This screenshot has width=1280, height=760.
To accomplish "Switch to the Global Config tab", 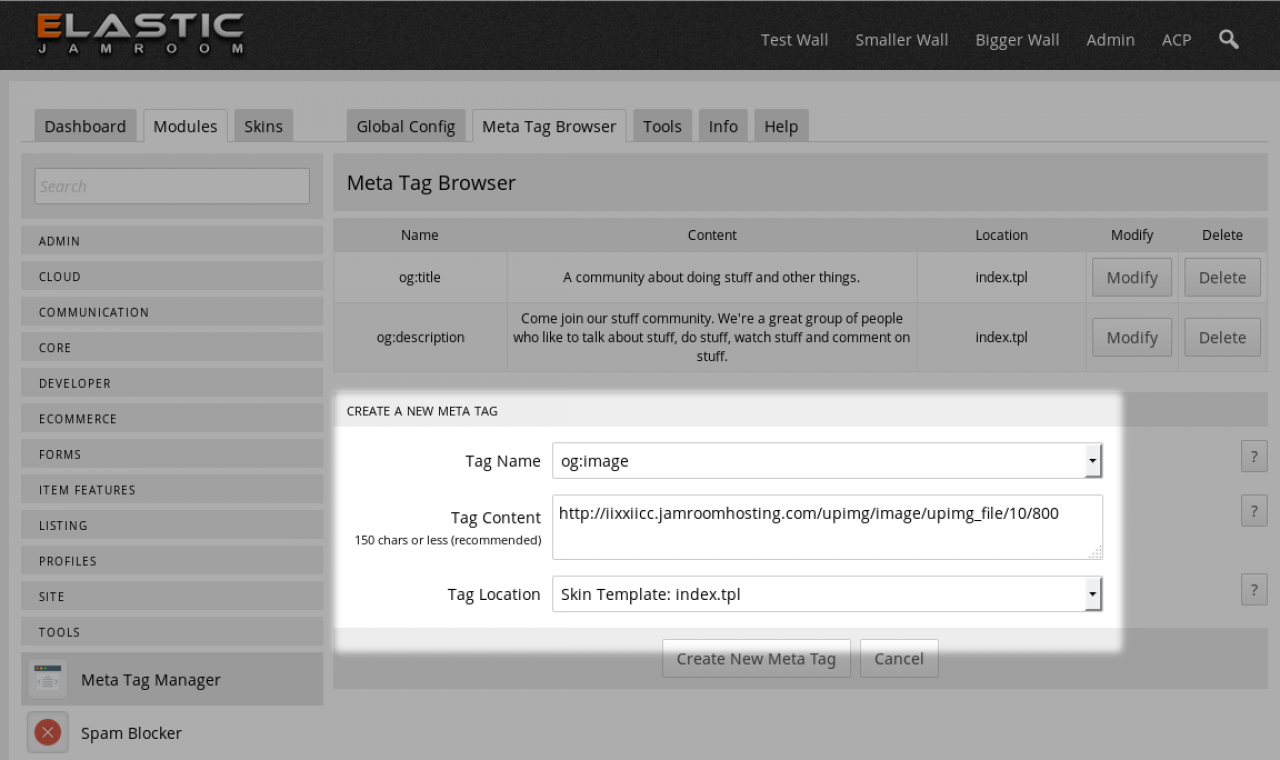I will pyautogui.click(x=405, y=127).
